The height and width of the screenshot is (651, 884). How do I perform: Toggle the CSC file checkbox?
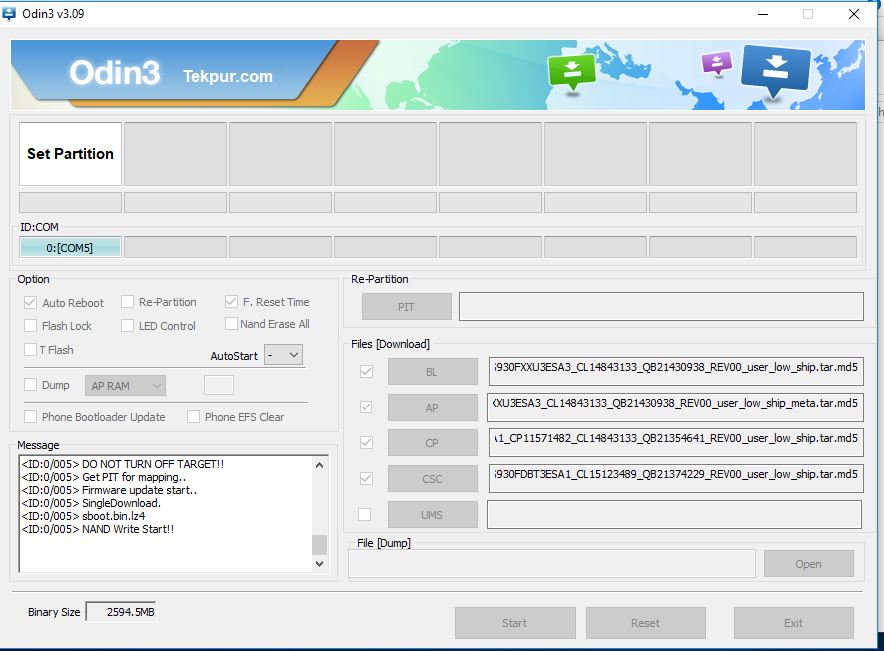click(366, 479)
